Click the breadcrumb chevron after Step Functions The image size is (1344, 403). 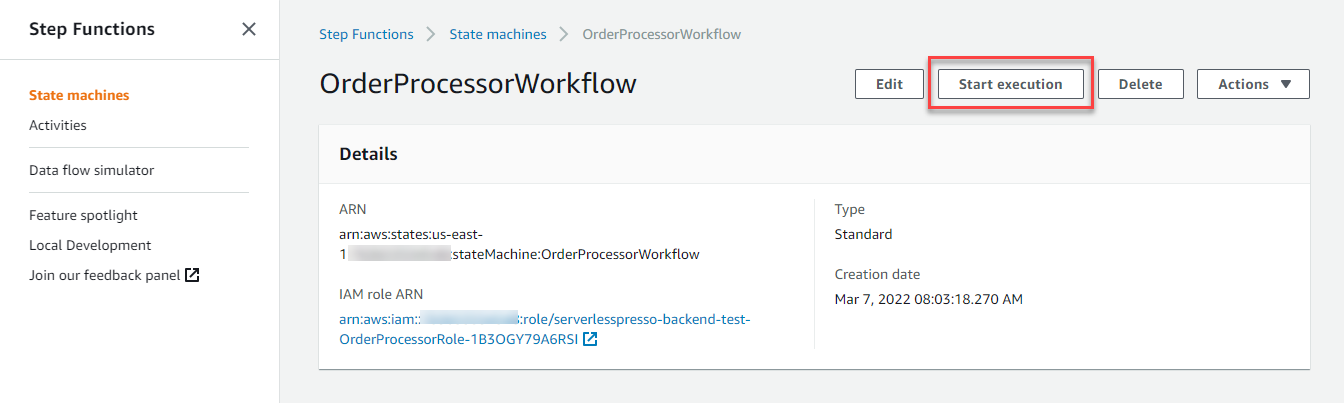pos(431,34)
